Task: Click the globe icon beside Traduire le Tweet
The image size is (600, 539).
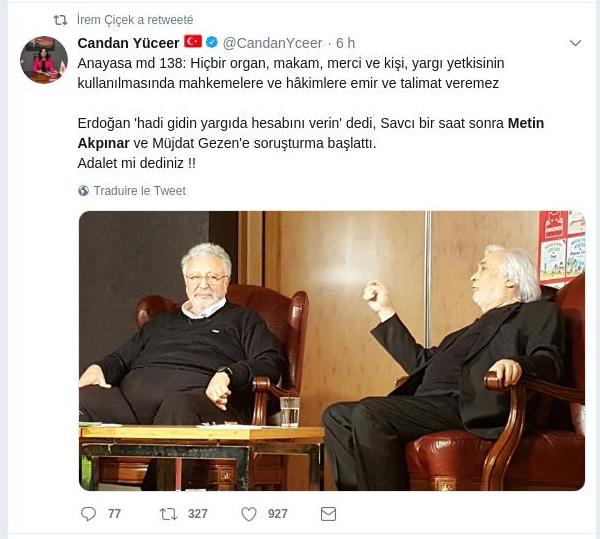Action: coord(83,191)
